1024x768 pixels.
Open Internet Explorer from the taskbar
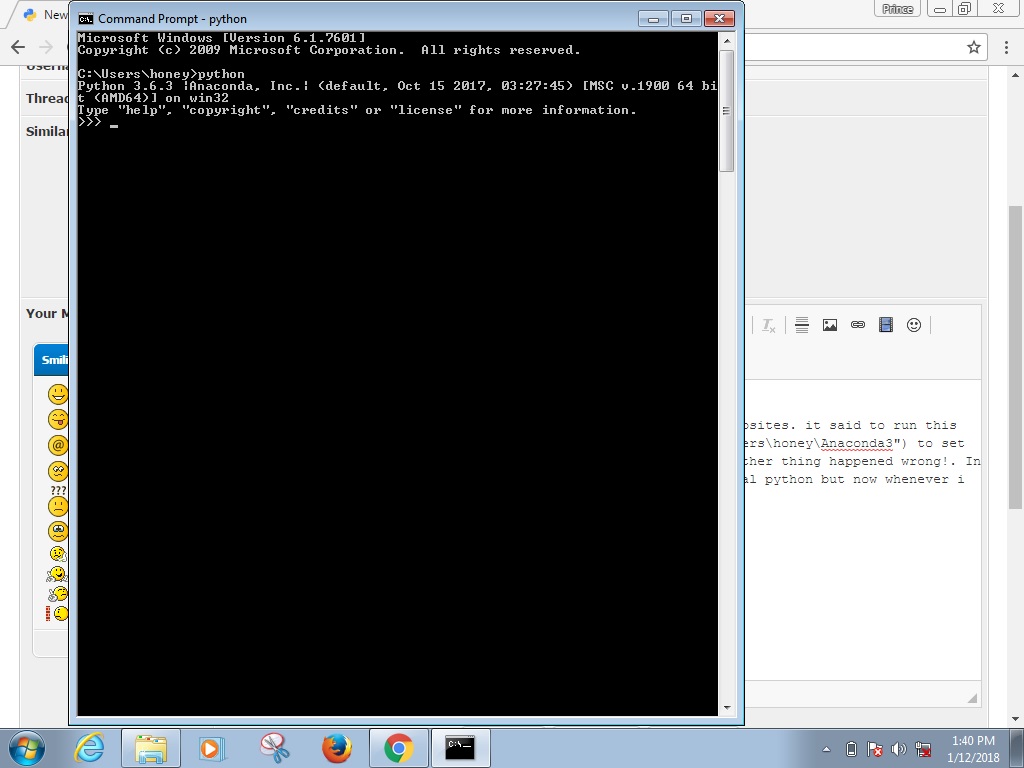(x=89, y=747)
